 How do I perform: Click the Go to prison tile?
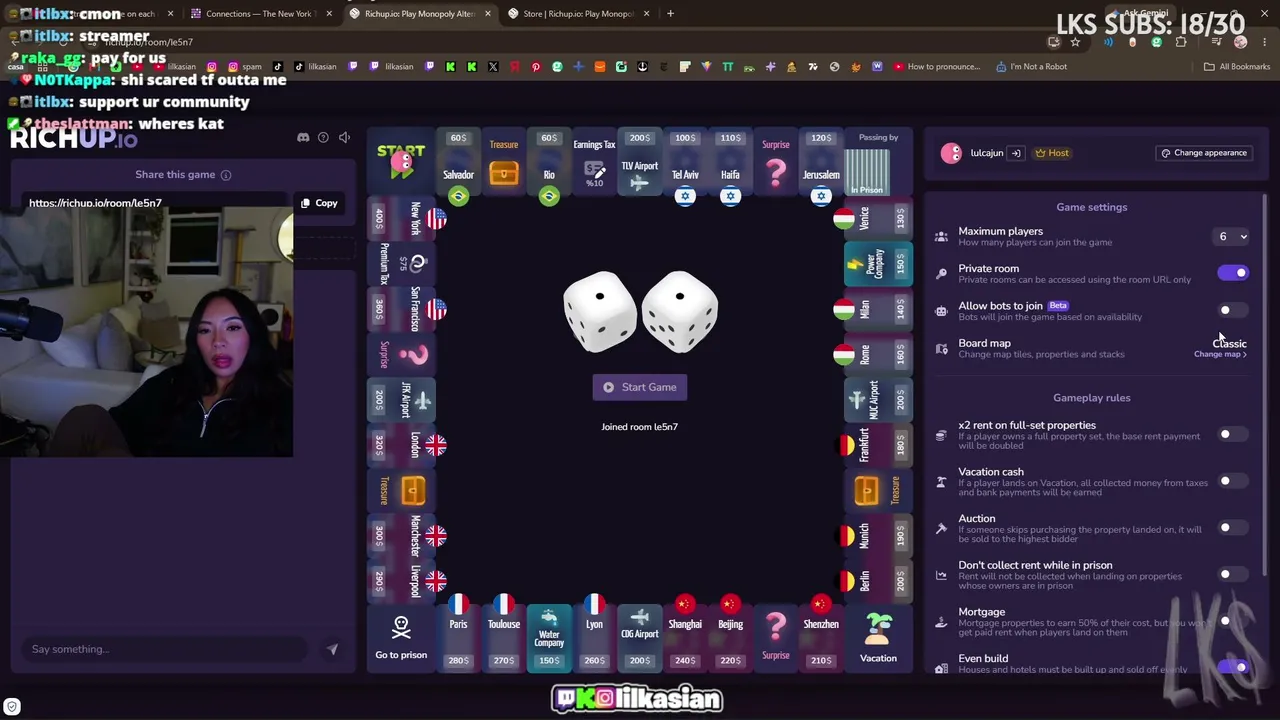[x=401, y=637]
